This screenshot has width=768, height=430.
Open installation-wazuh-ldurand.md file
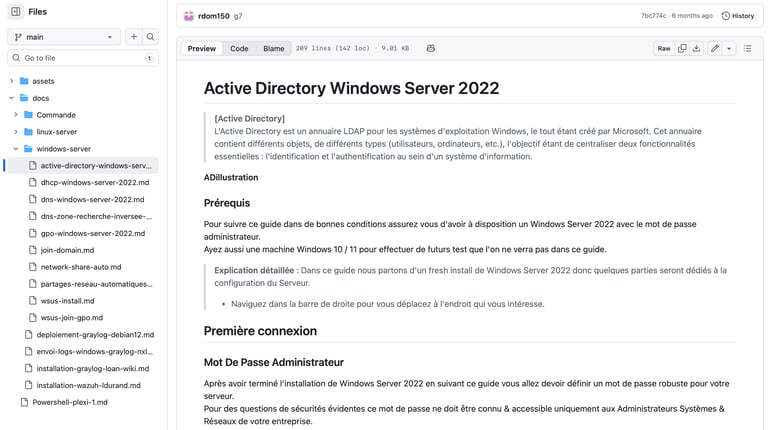(88, 385)
